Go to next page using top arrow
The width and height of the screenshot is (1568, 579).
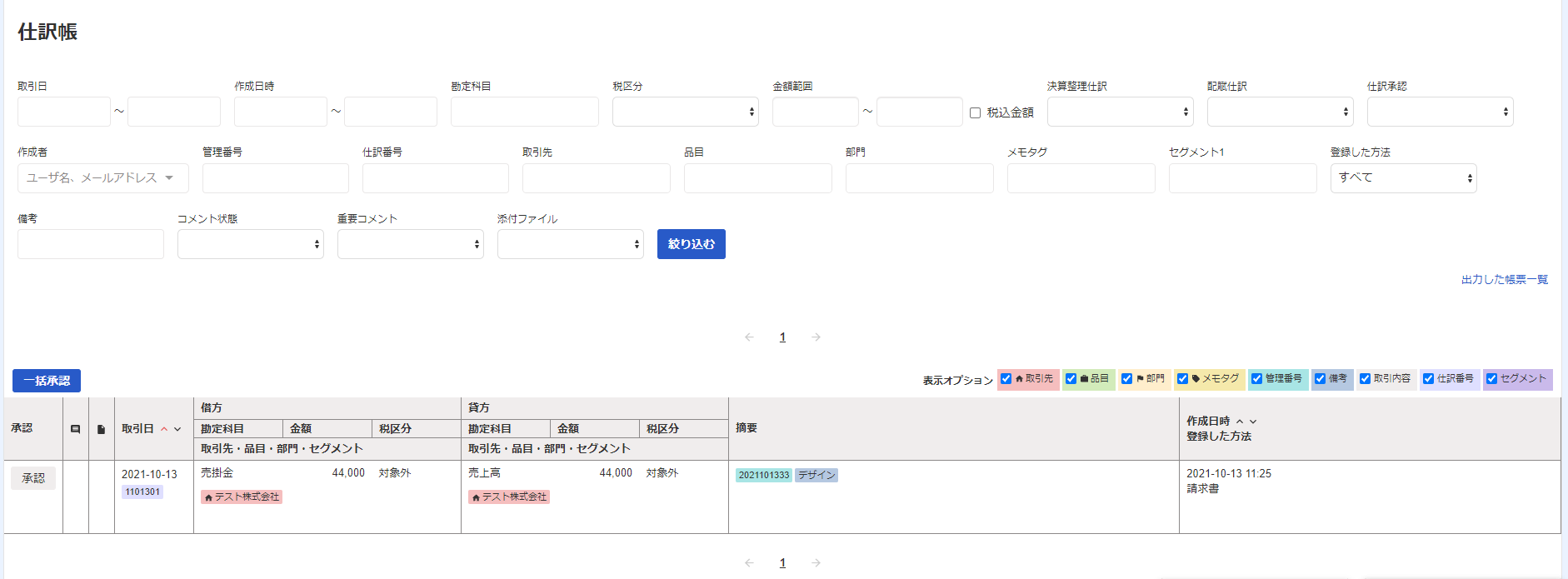[x=816, y=337]
